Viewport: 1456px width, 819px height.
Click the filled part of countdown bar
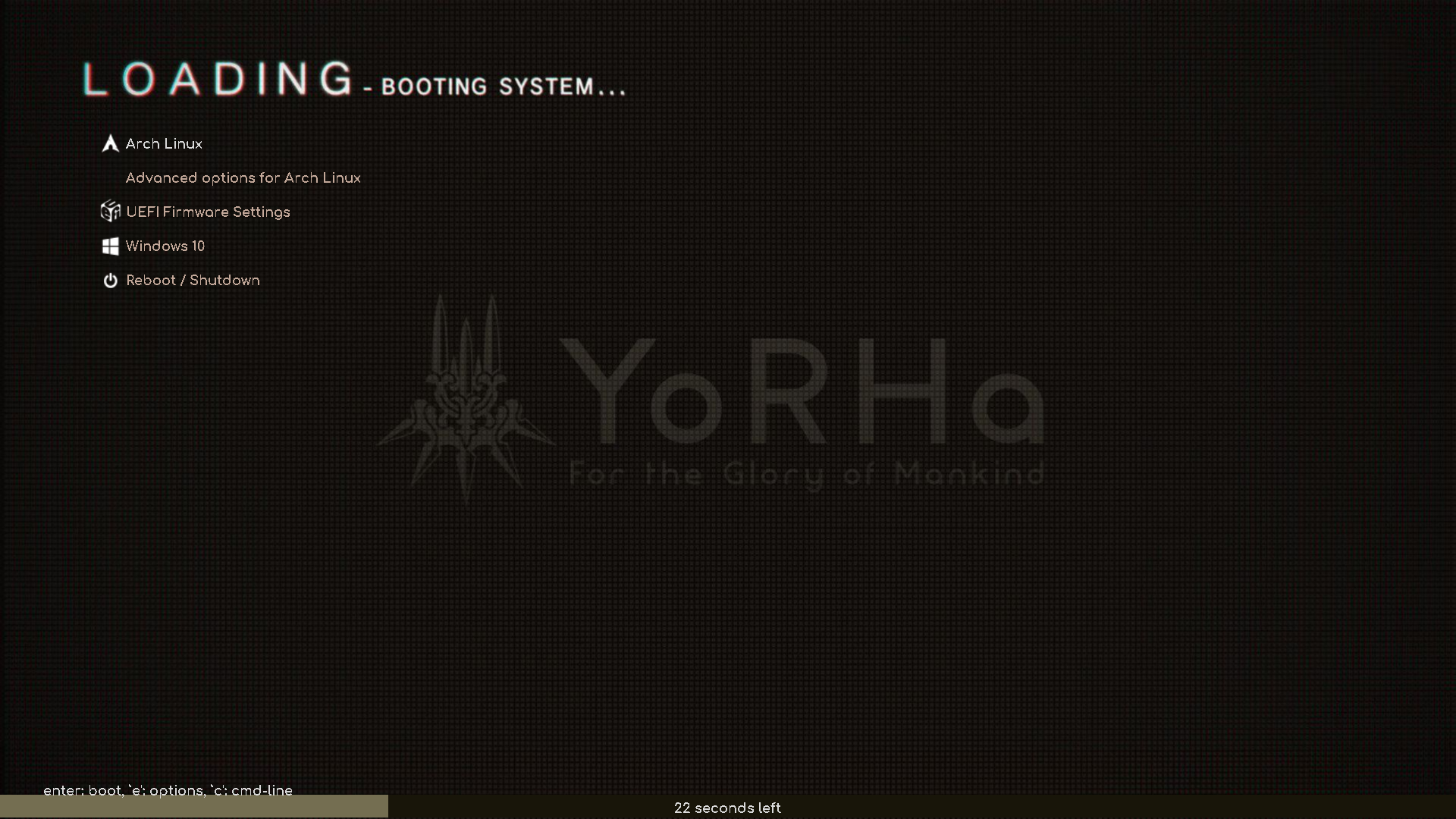pos(193,807)
